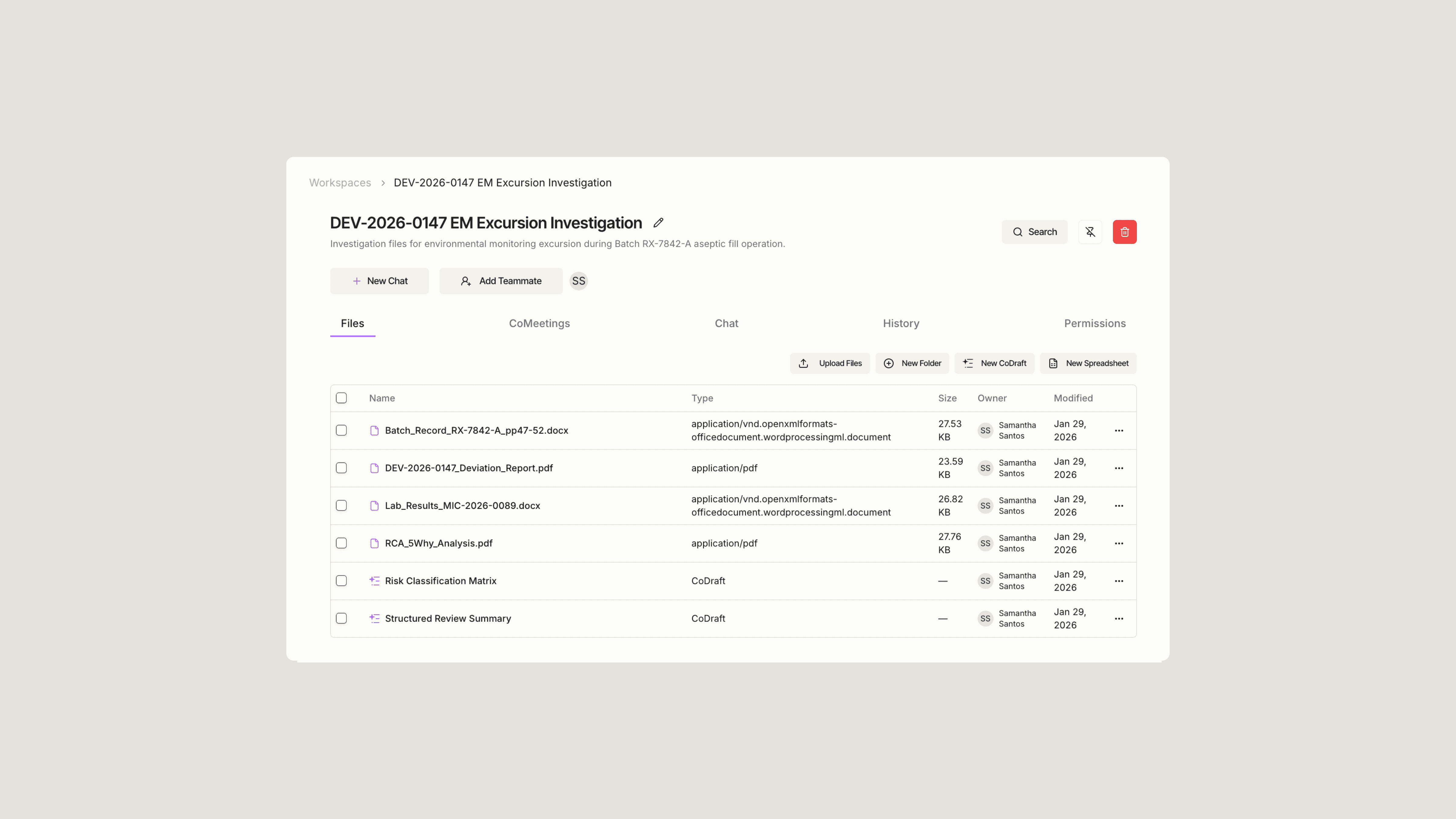Click the unpin workspace icon
Image resolution: width=1456 pixels, height=819 pixels.
tap(1090, 232)
